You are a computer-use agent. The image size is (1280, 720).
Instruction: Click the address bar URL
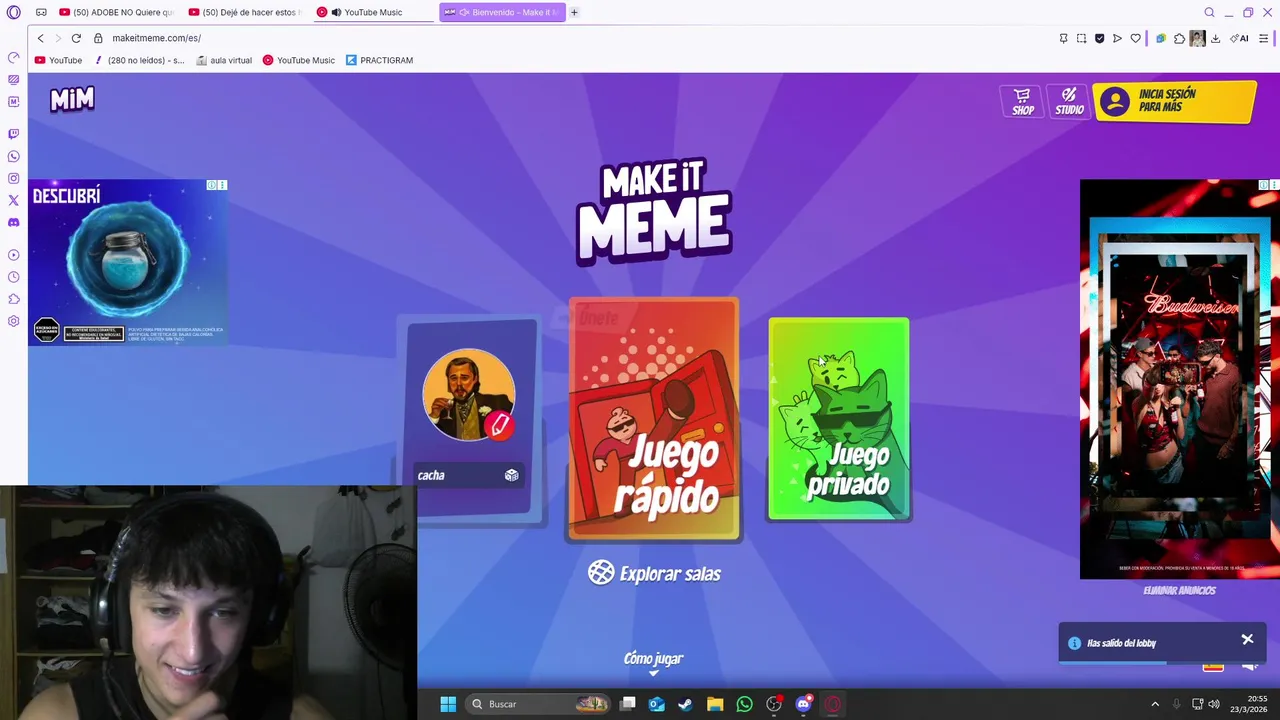156,38
